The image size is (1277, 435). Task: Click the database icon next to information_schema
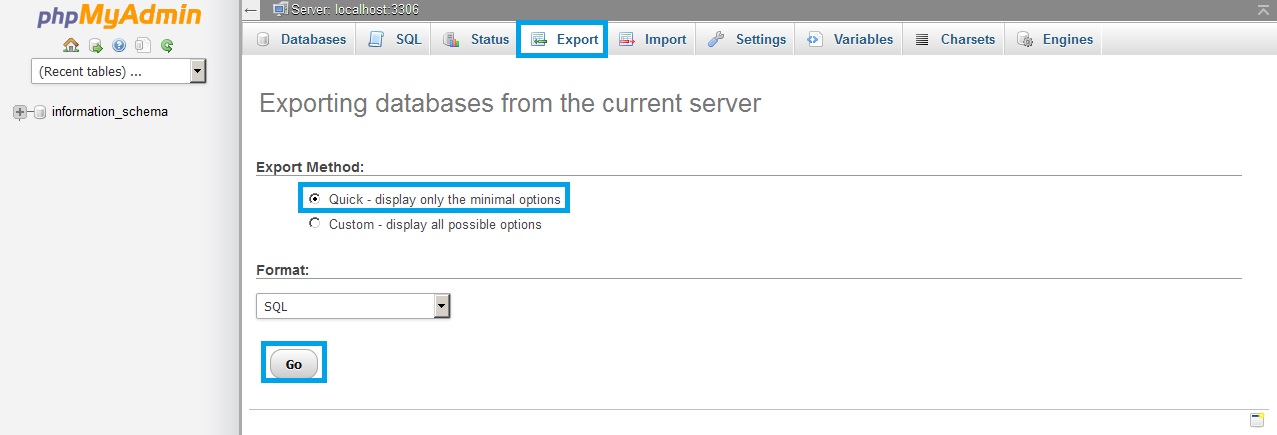tap(40, 112)
